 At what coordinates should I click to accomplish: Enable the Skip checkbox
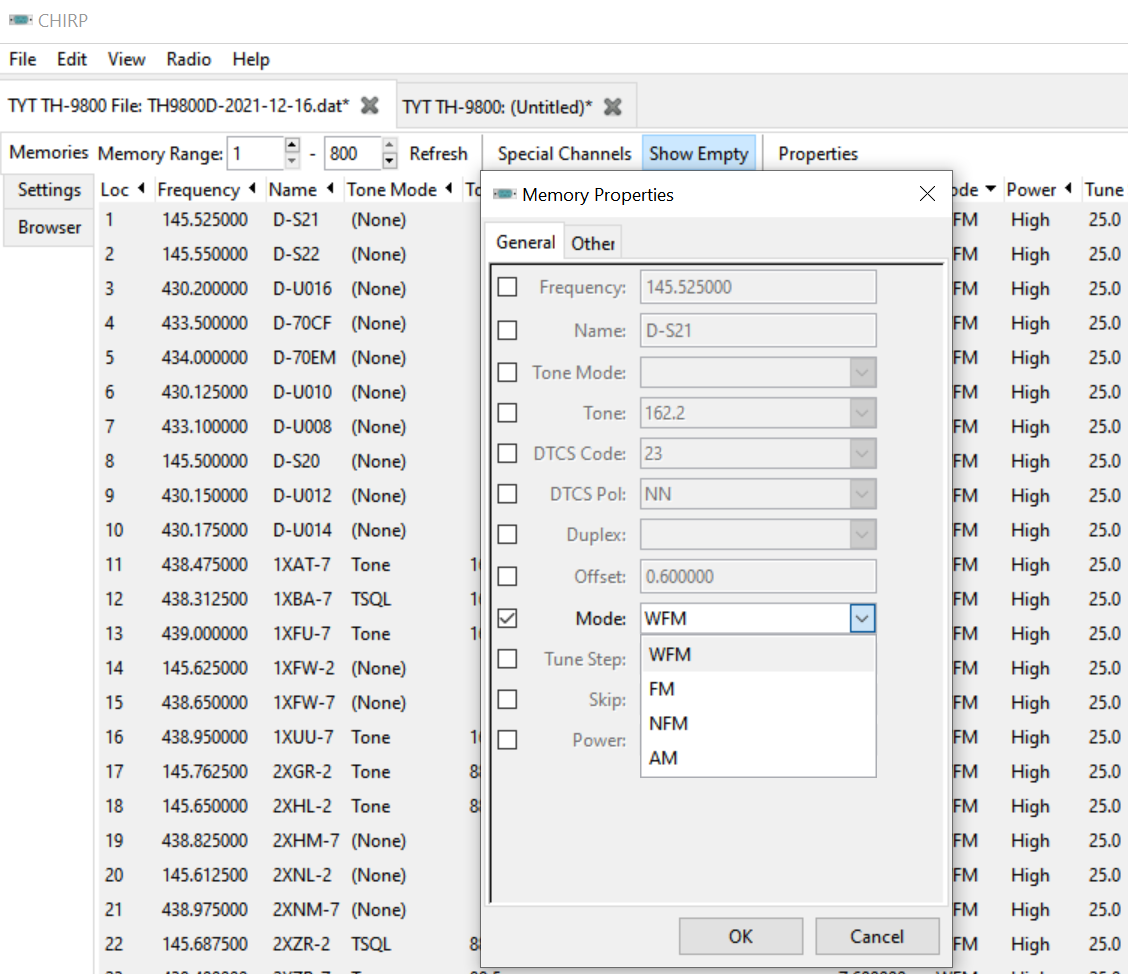(507, 699)
